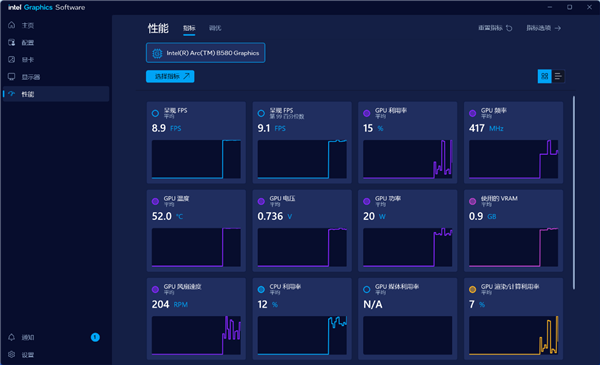600x365 pixels.
Task: Switch to list view layout icon
Action: point(558,77)
